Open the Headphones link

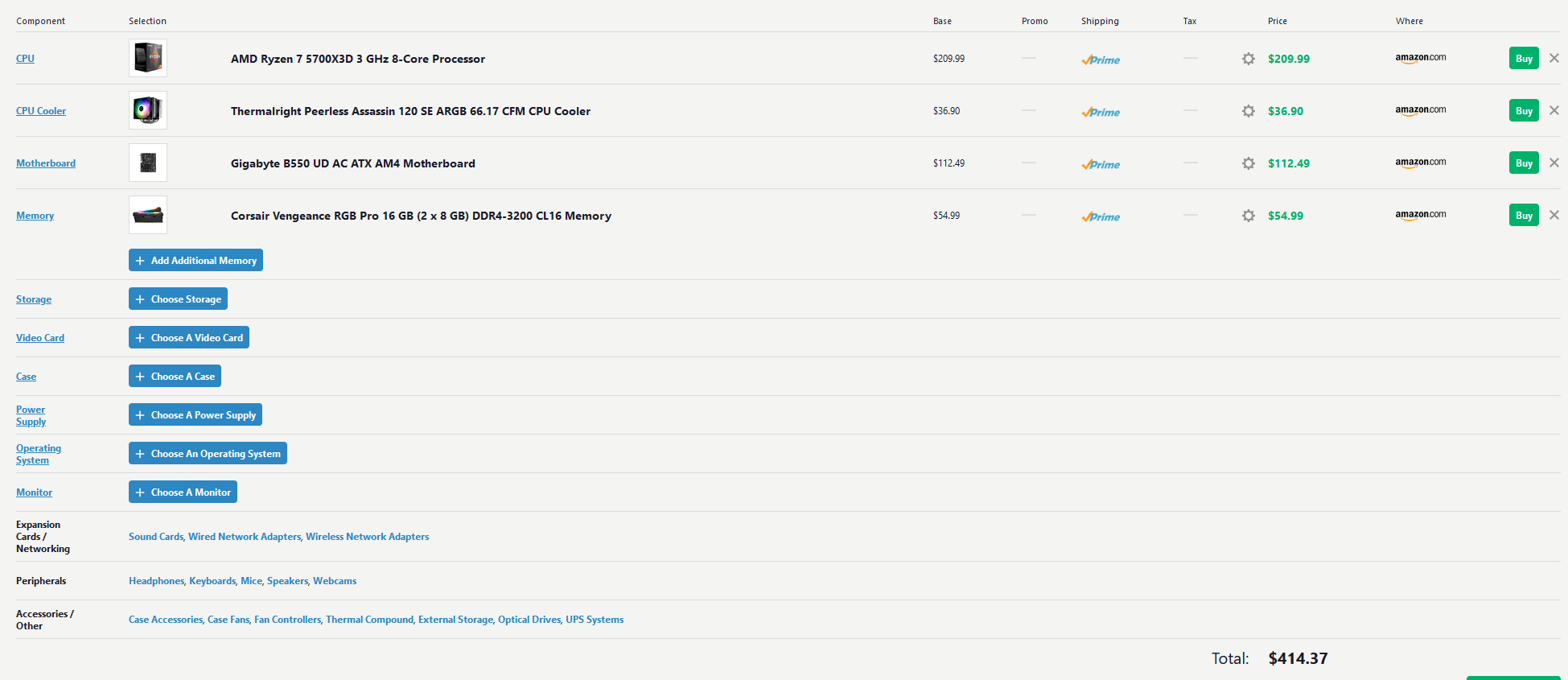click(x=156, y=581)
